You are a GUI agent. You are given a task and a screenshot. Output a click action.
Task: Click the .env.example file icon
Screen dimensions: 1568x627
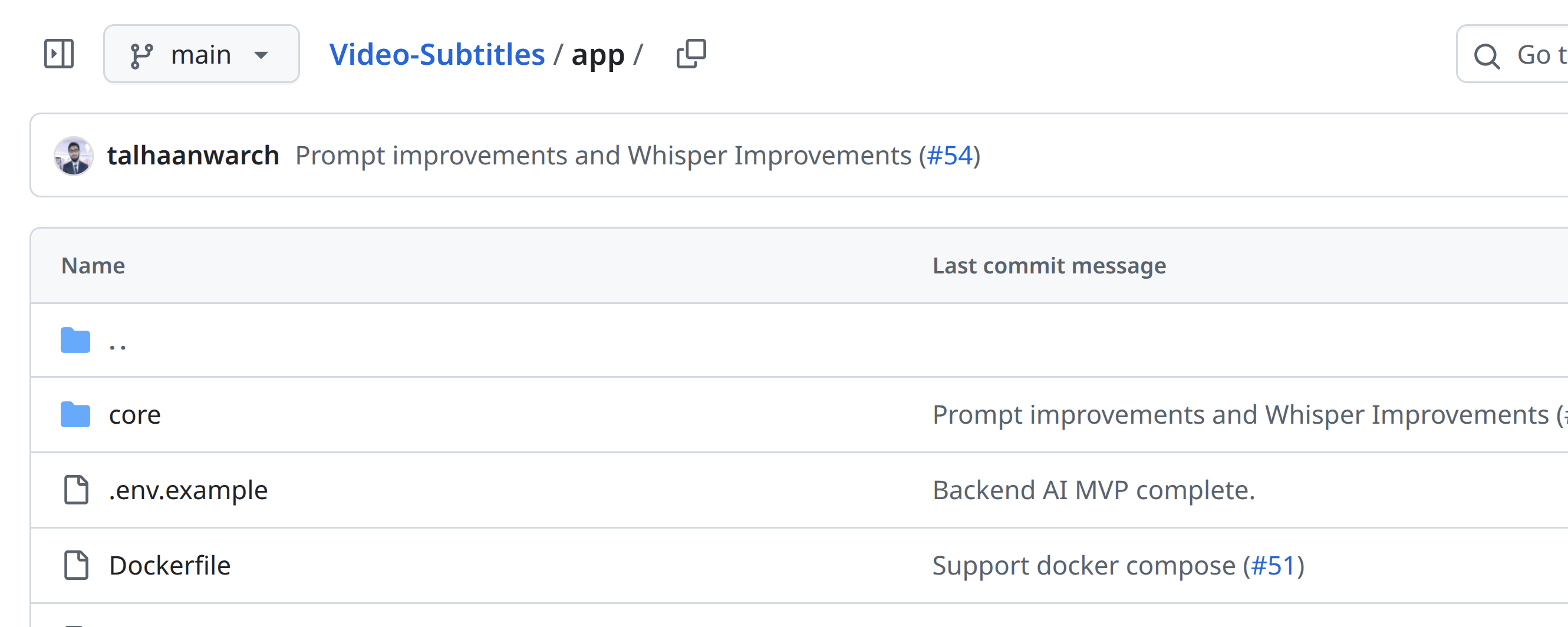click(x=76, y=490)
